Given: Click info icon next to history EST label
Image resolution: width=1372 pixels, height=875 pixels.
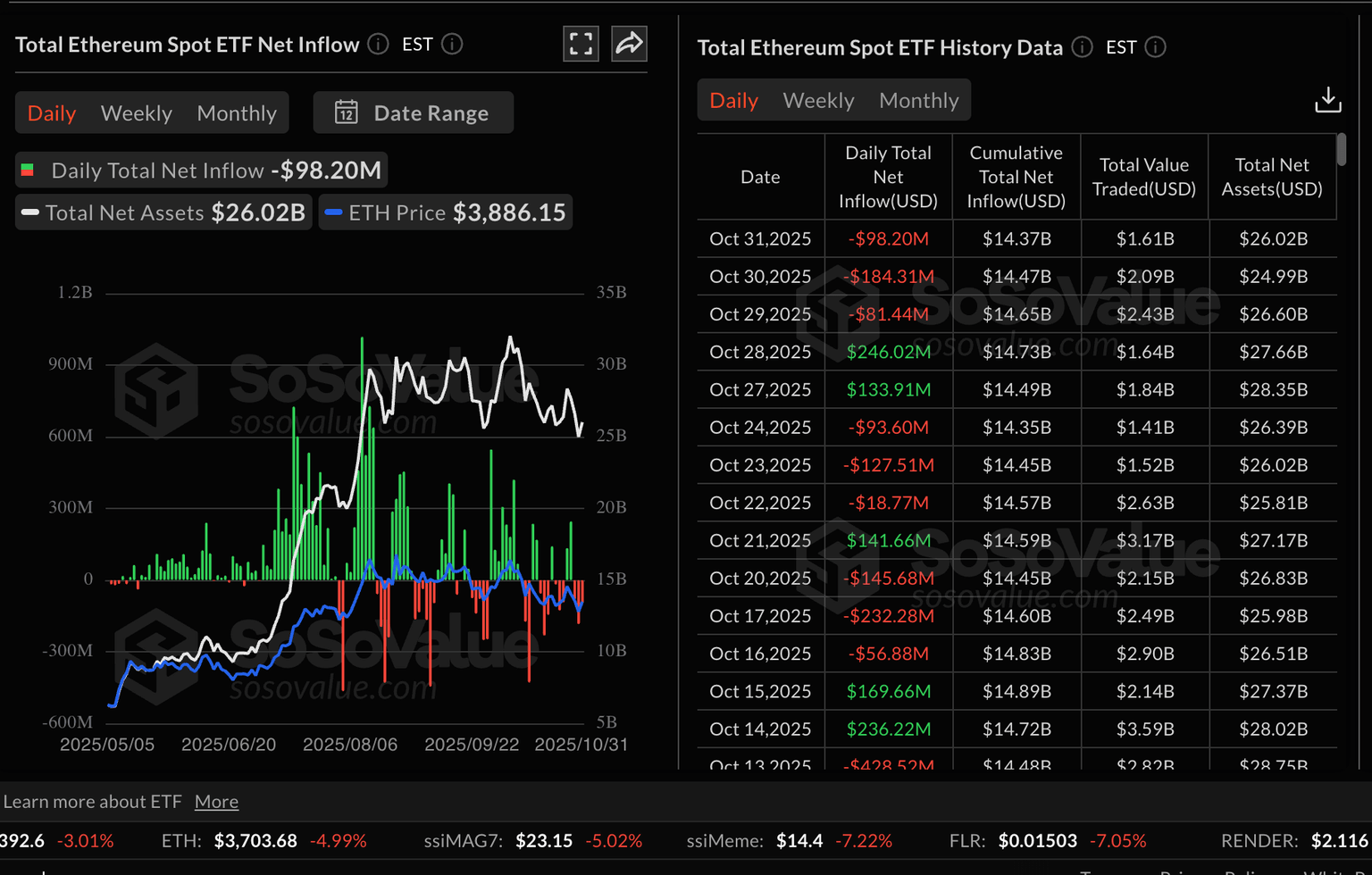Looking at the screenshot, I should pos(1155,47).
